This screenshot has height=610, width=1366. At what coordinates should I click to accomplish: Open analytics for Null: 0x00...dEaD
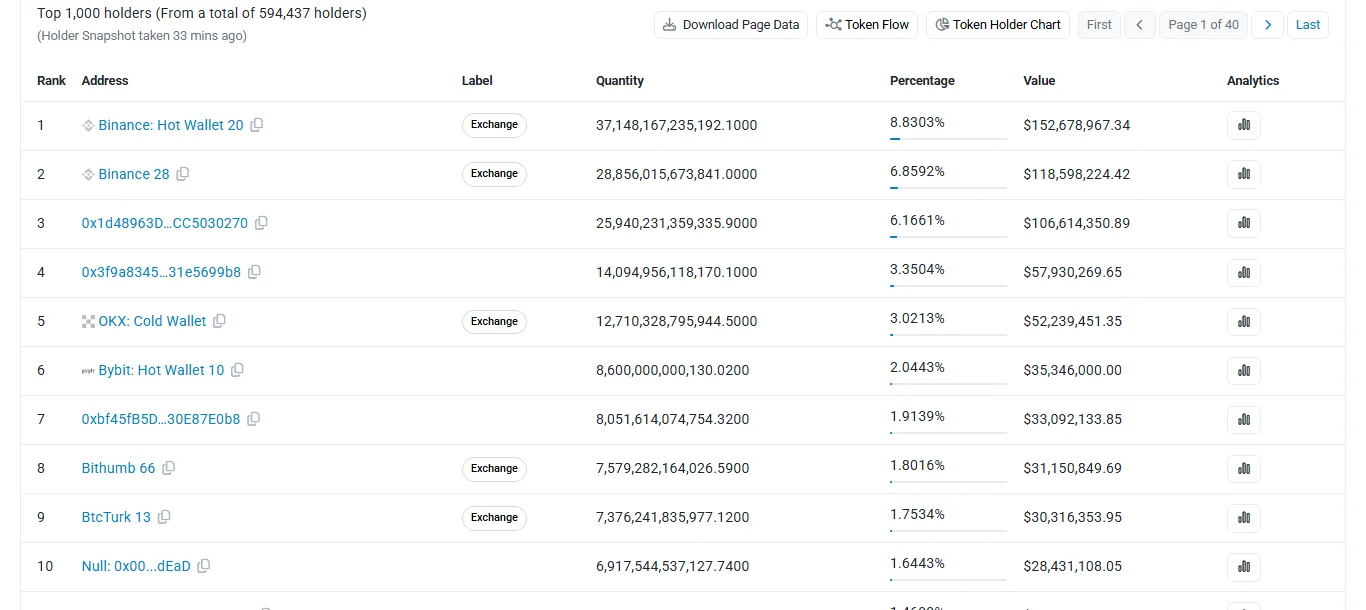click(1244, 566)
